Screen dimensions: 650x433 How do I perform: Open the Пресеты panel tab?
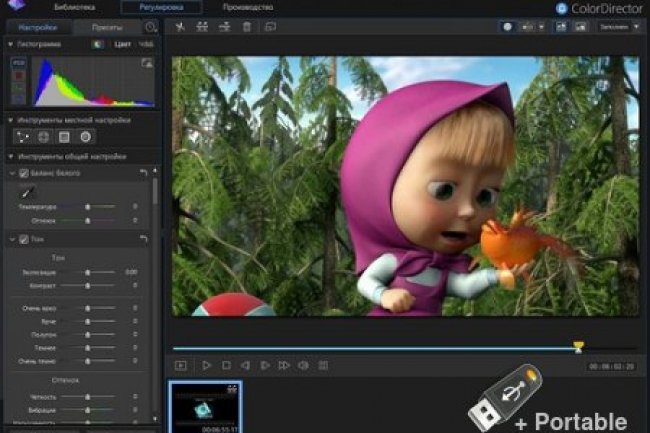pos(108,27)
